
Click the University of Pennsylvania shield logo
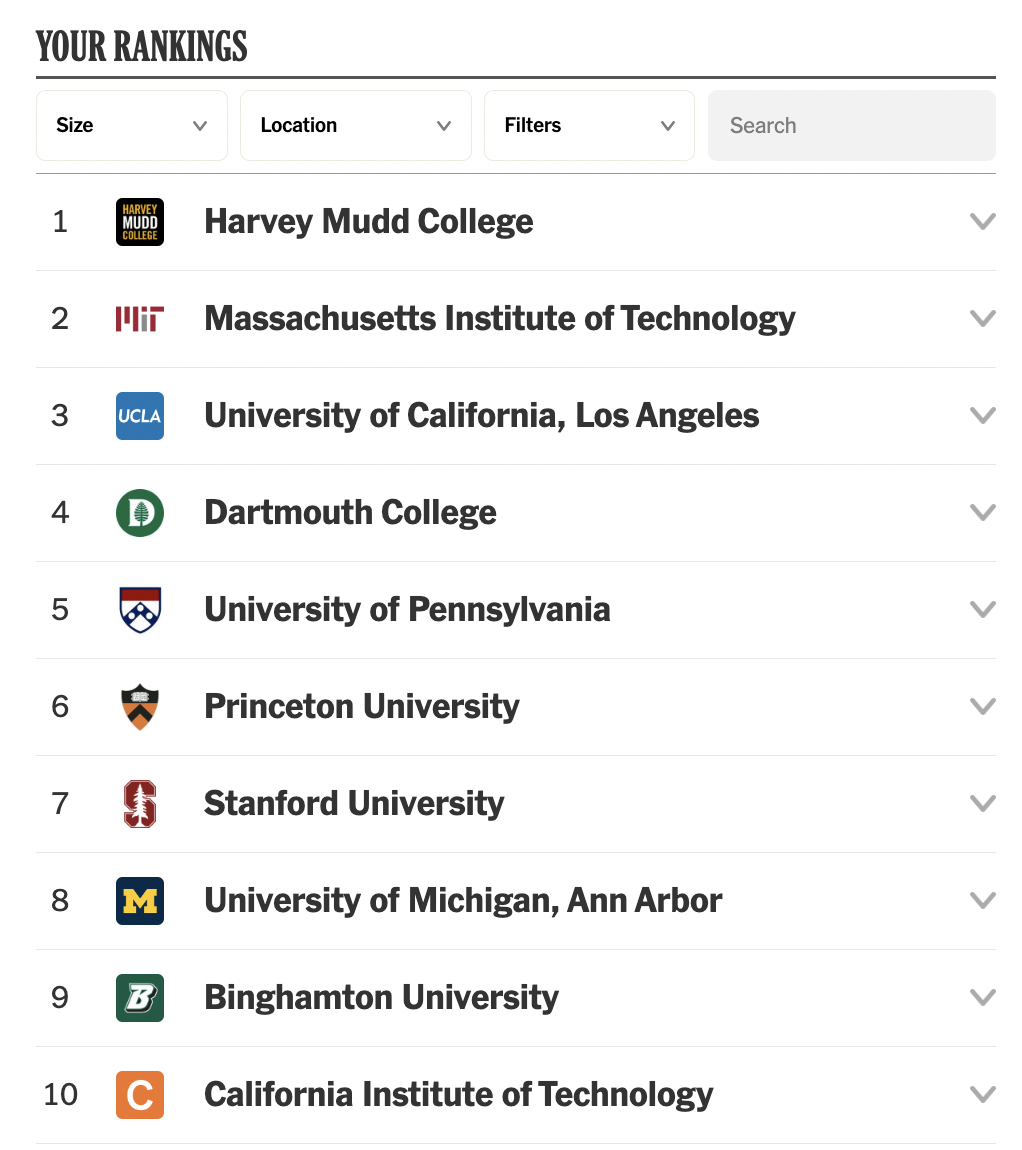(140, 610)
